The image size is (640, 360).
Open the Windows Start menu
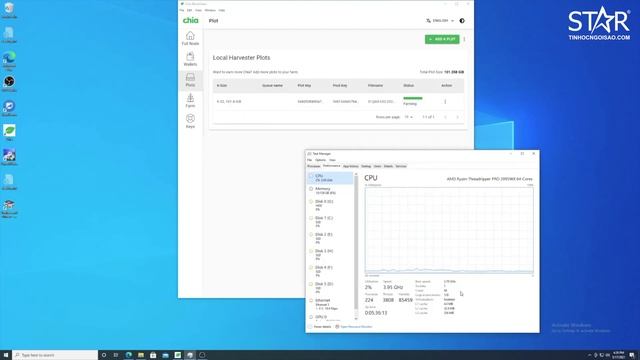click(6, 355)
